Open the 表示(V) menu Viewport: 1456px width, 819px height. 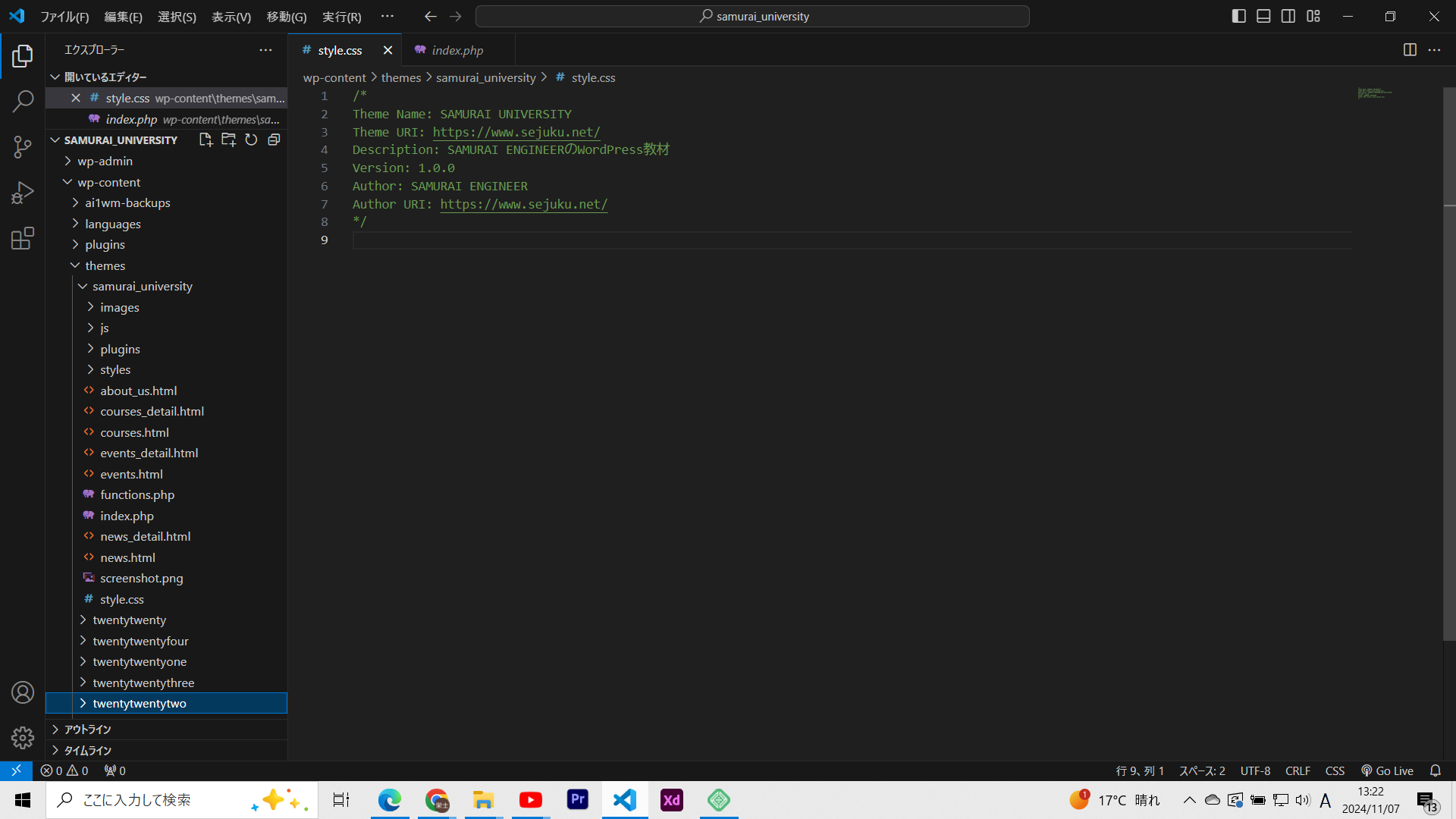pyautogui.click(x=231, y=16)
